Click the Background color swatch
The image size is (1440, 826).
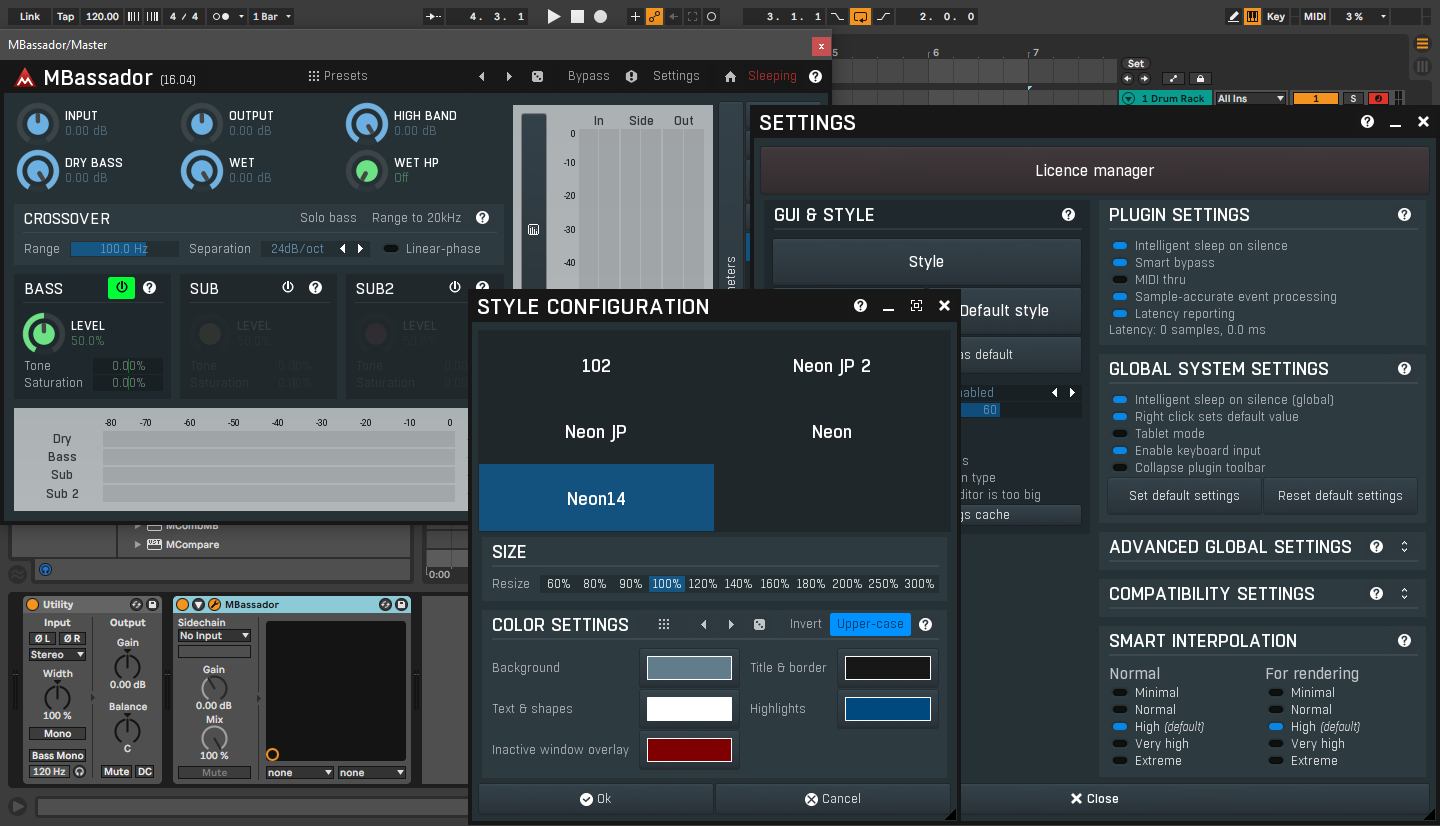689,668
